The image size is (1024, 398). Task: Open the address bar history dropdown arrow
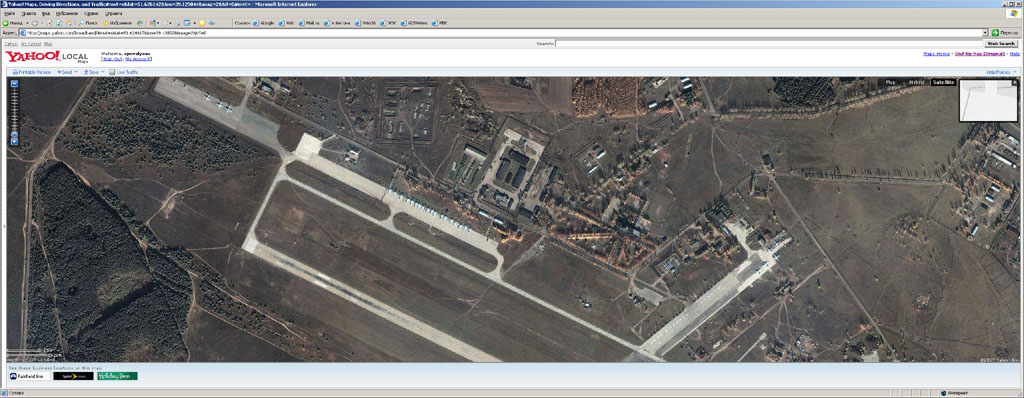point(985,32)
